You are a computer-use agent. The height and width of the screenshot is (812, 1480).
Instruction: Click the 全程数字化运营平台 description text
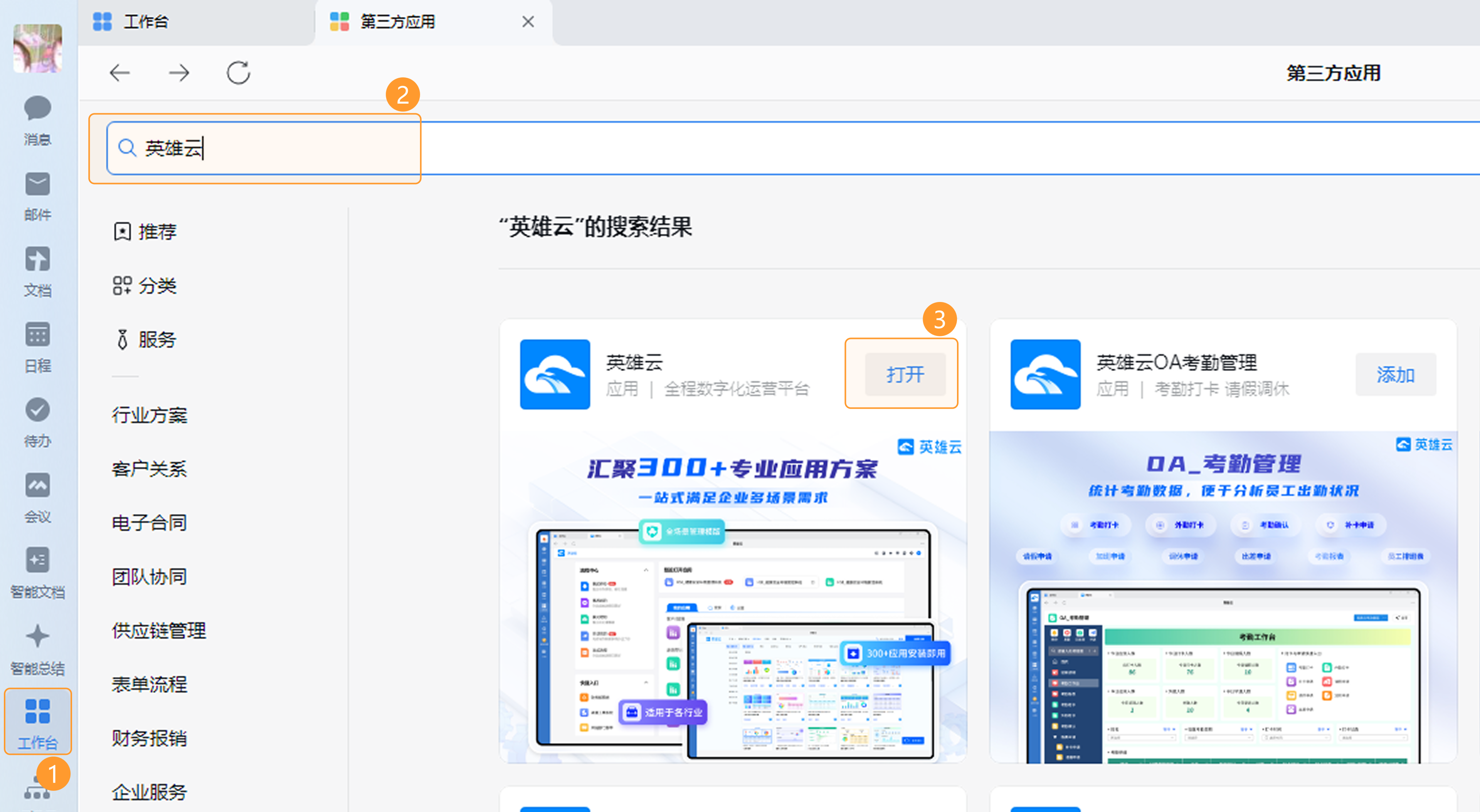pyautogui.click(x=737, y=389)
